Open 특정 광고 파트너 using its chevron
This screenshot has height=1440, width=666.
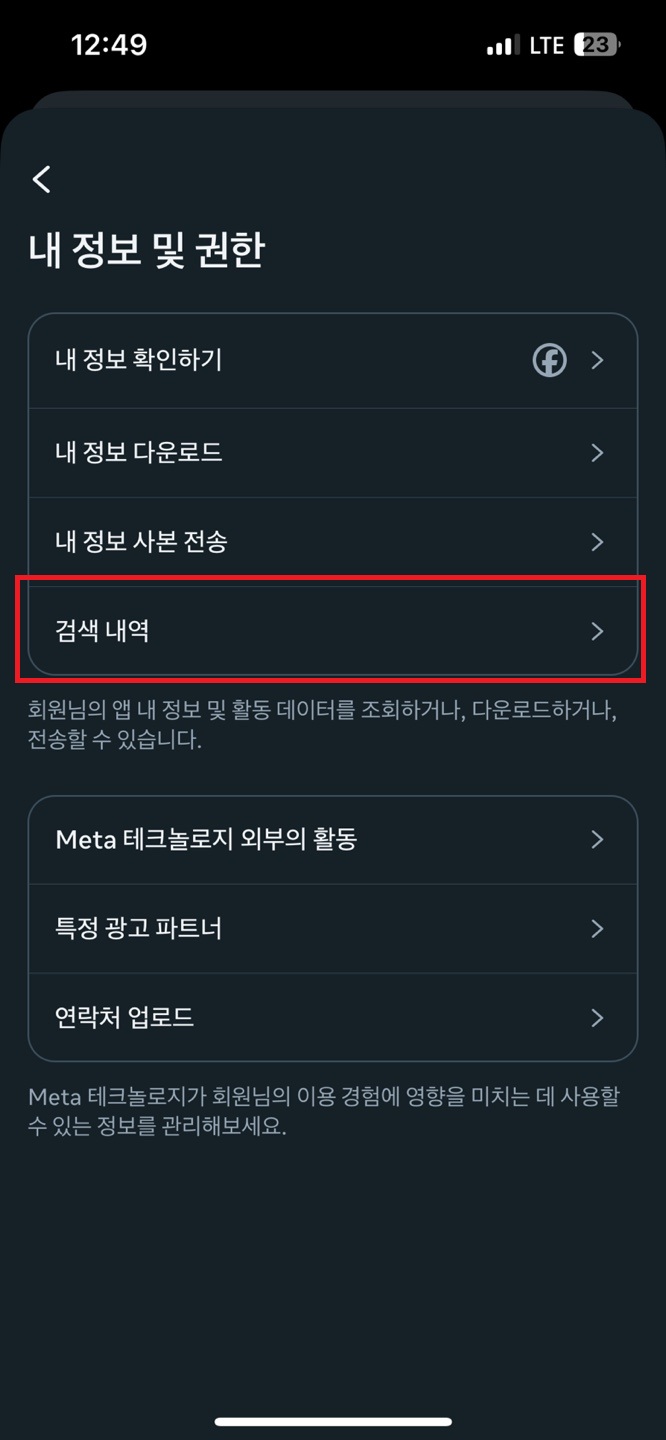[x=597, y=929]
